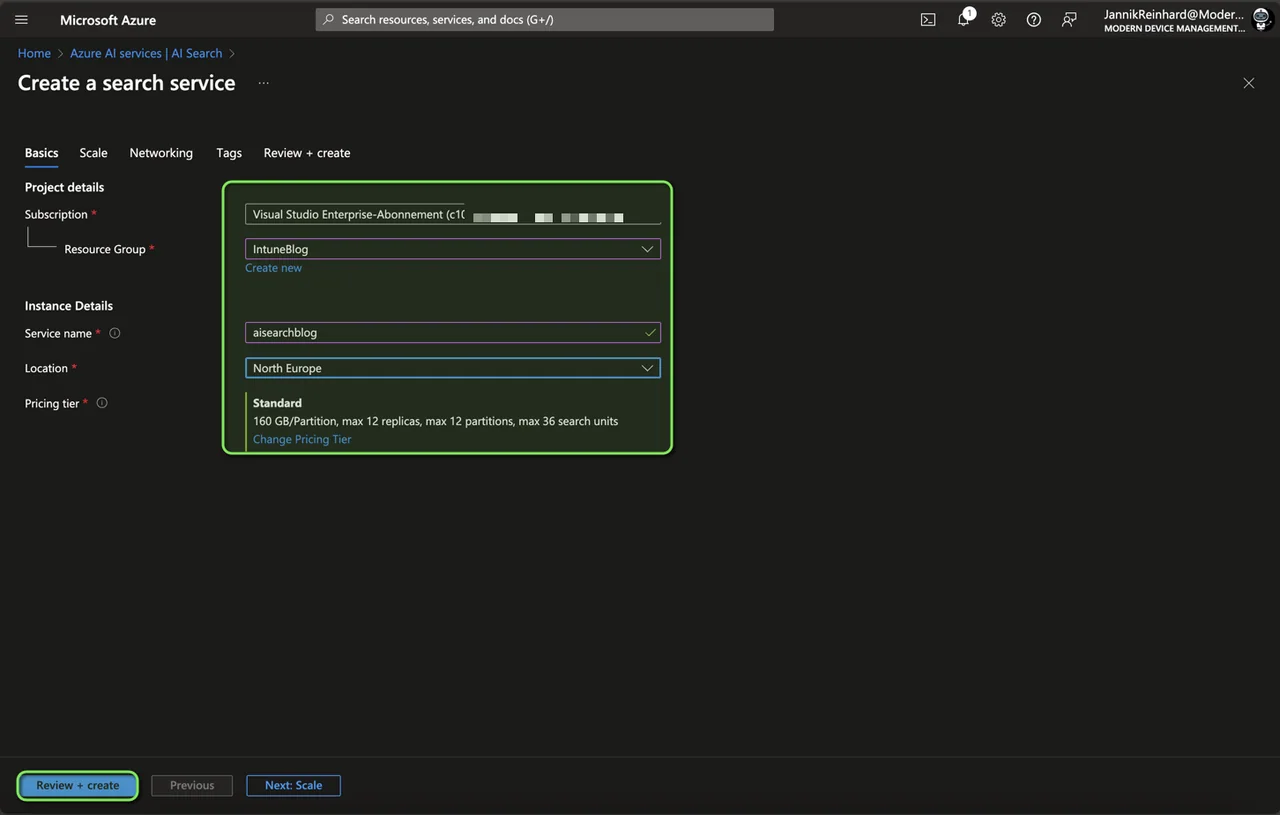Click the Next: Scale button

coord(293,786)
